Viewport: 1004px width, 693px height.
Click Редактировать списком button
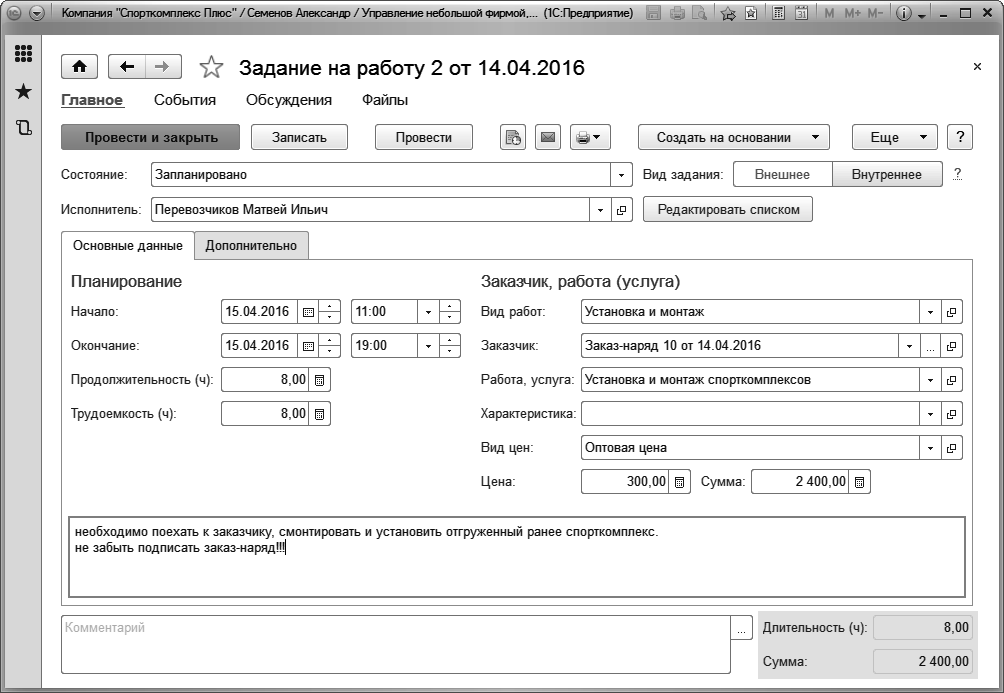coord(728,209)
